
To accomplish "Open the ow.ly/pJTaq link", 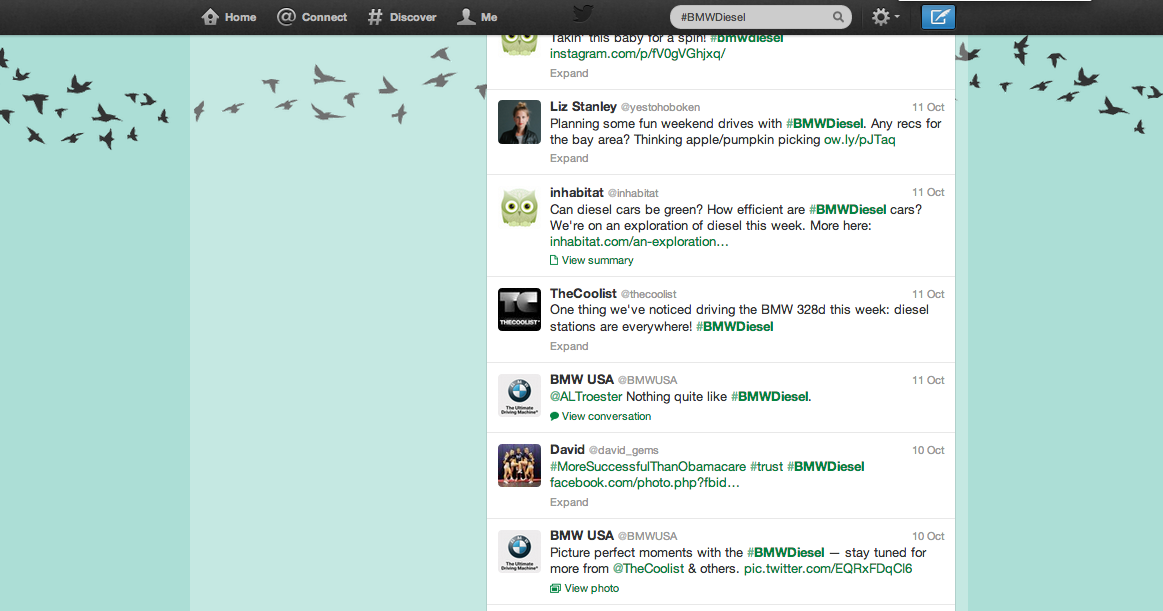I will coord(860,139).
